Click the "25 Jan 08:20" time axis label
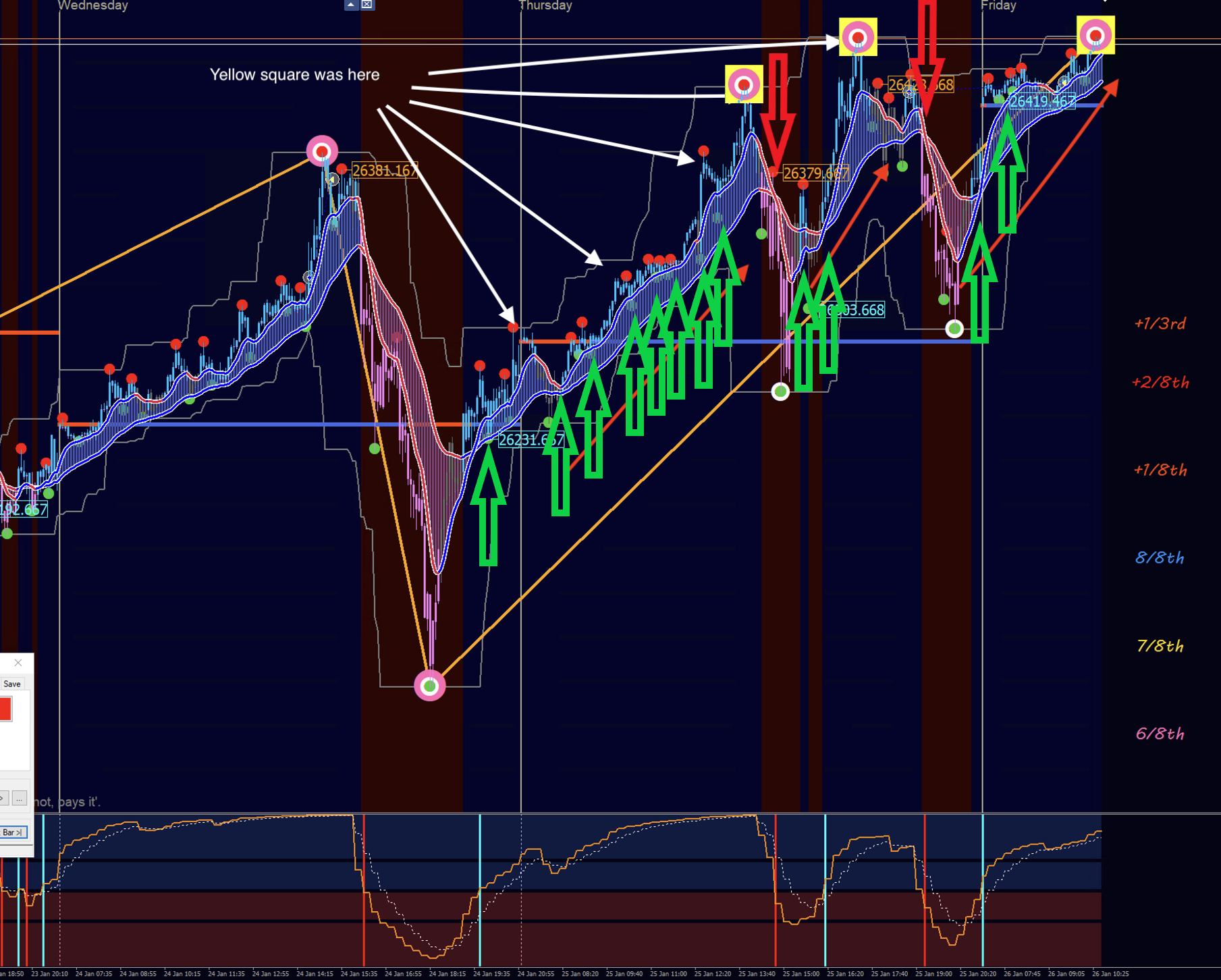The width and height of the screenshot is (1221, 980). pos(580,974)
